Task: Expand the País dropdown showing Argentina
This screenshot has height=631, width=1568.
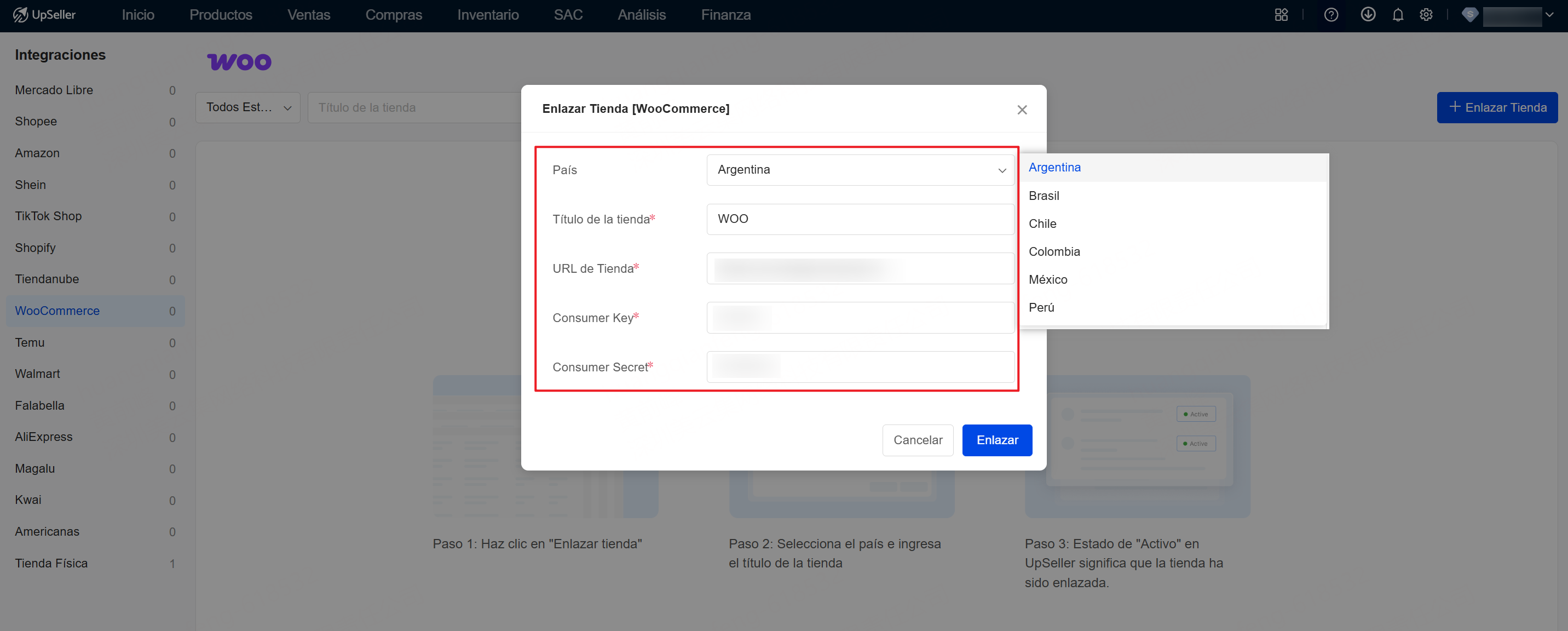Action: (x=860, y=170)
